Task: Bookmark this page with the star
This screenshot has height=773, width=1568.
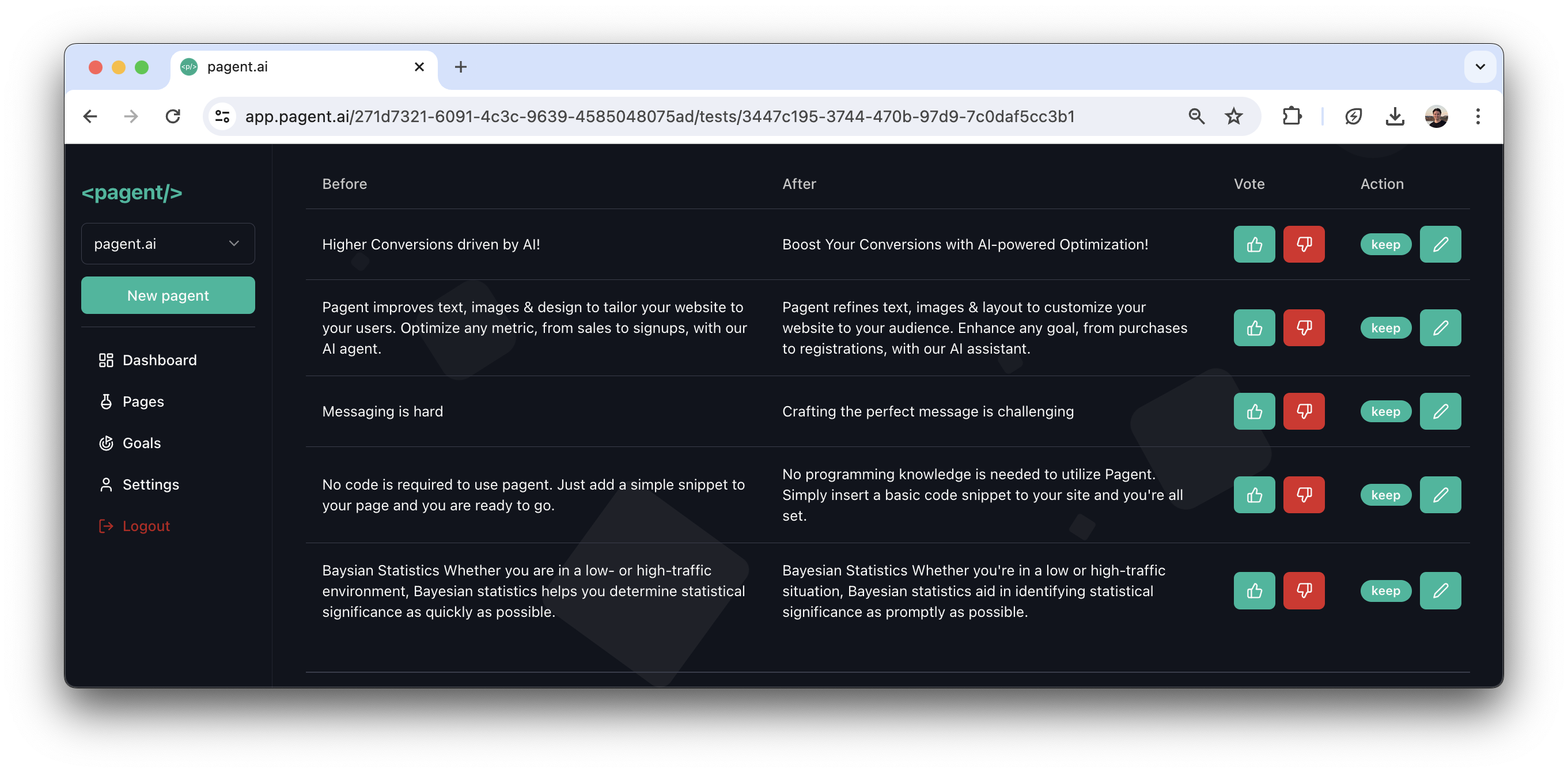Action: point(1233,116)
